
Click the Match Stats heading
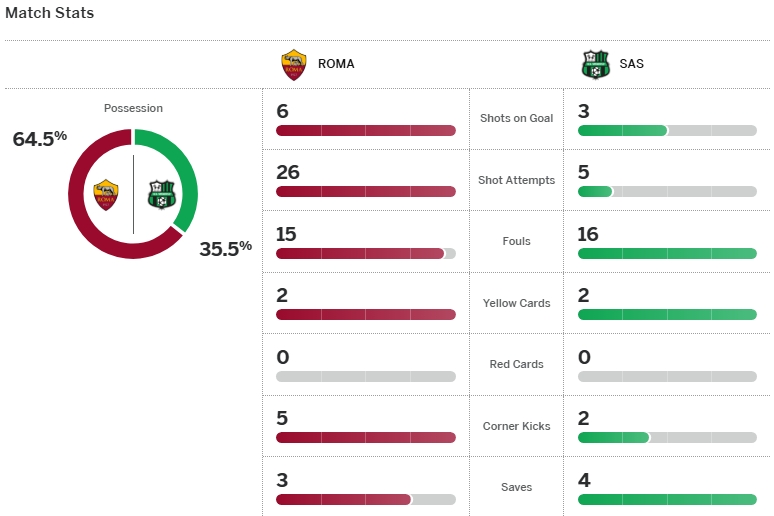50,13
